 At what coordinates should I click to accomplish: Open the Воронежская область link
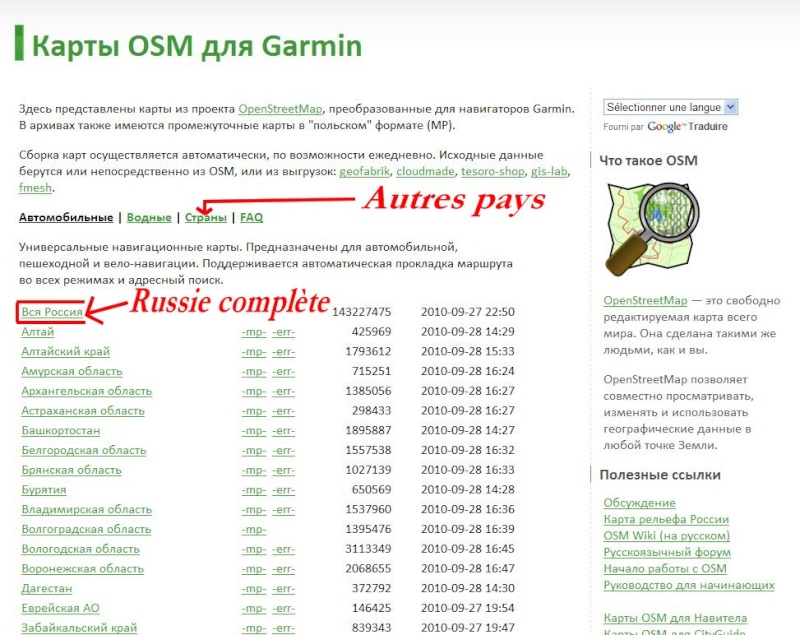(x=82, y=569)
